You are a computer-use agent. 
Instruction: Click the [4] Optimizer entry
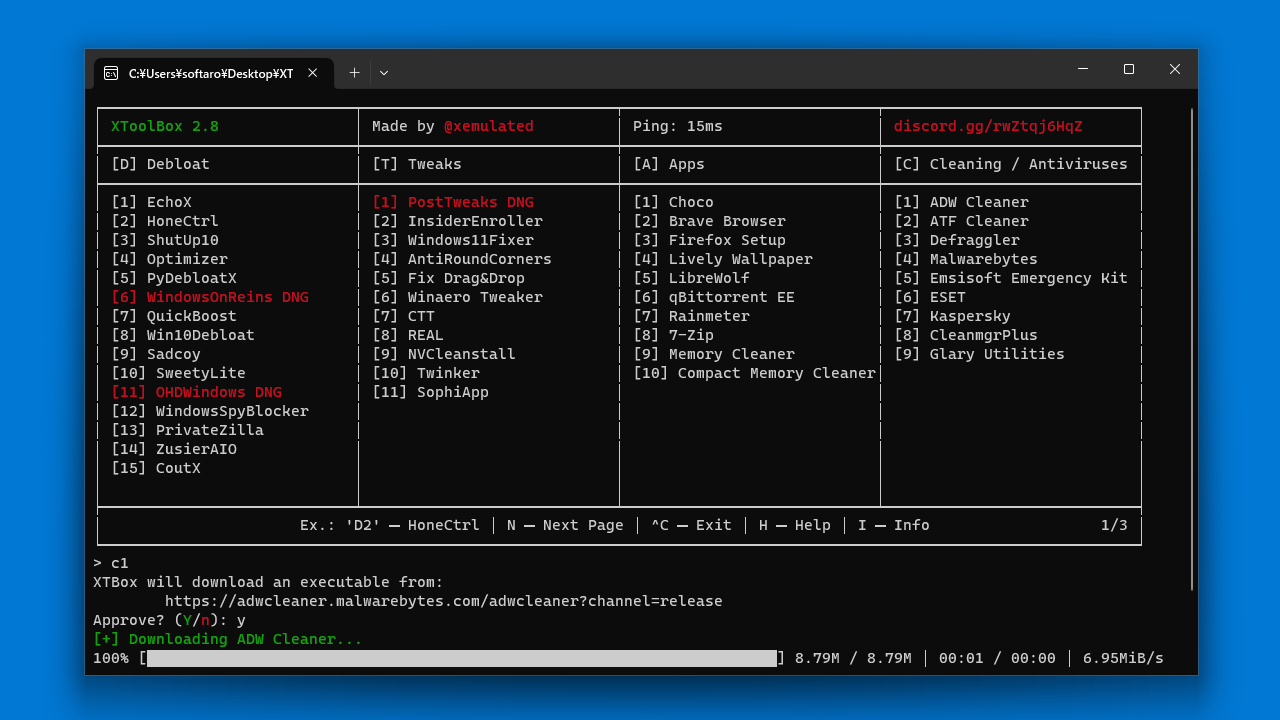170,259
